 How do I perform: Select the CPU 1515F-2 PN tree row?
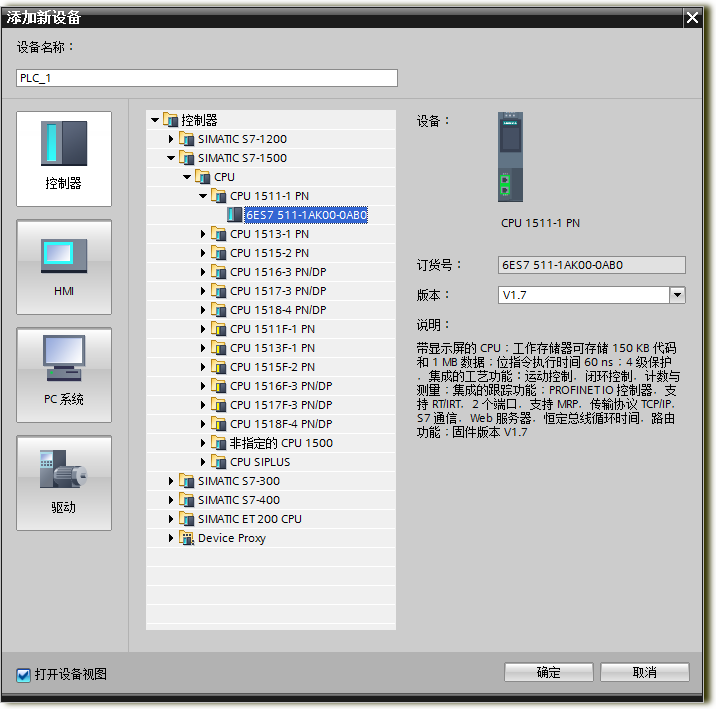271,367
